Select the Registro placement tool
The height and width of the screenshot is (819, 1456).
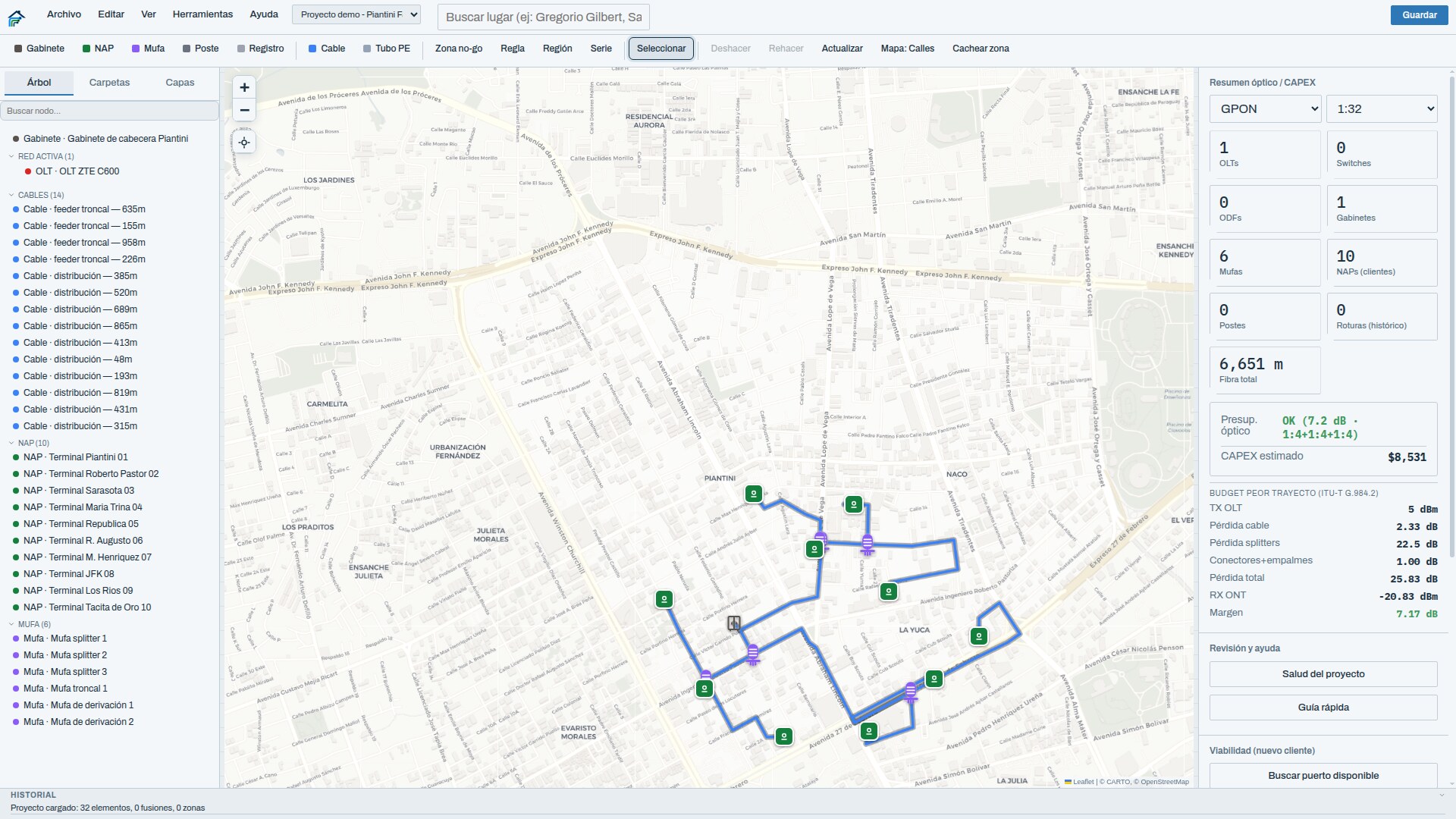click(260, 49)
